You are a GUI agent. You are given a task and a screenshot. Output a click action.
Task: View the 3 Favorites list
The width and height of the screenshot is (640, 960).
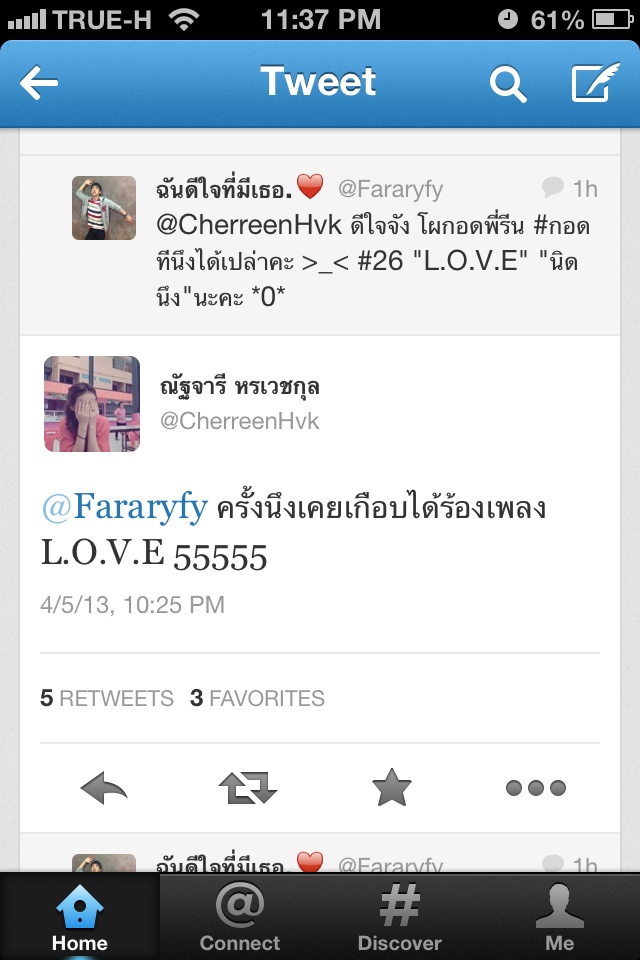(257, 698)
